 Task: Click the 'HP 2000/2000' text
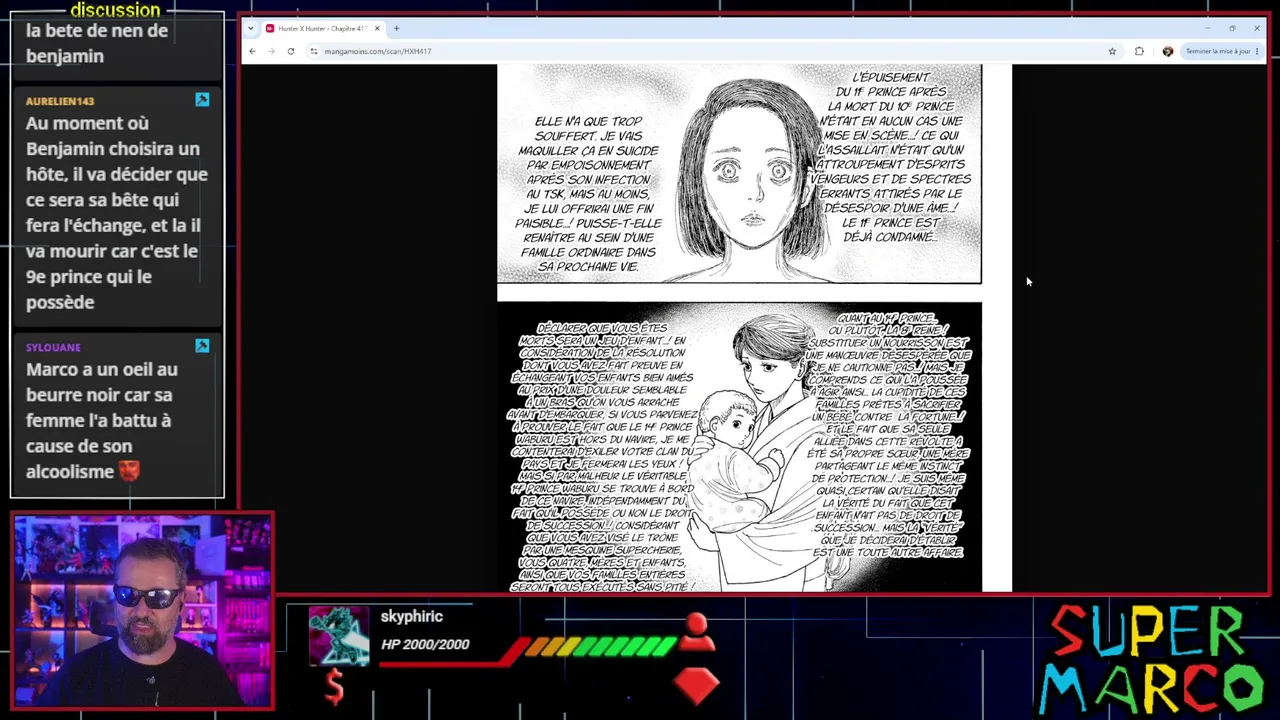coord(425,644)
